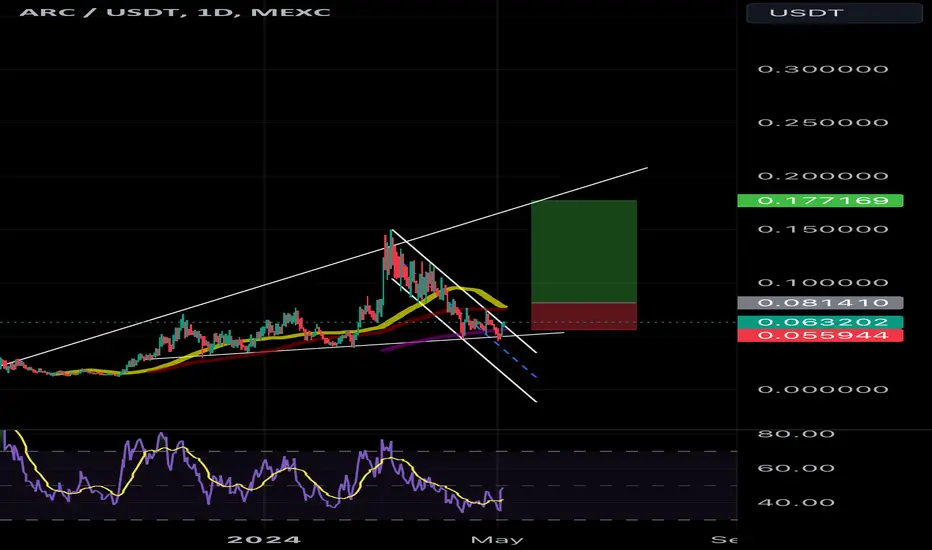Click the 80.00 RSI axis label
Image resolution: width=932 pixels, height=550 pixels.
point(796,434)
